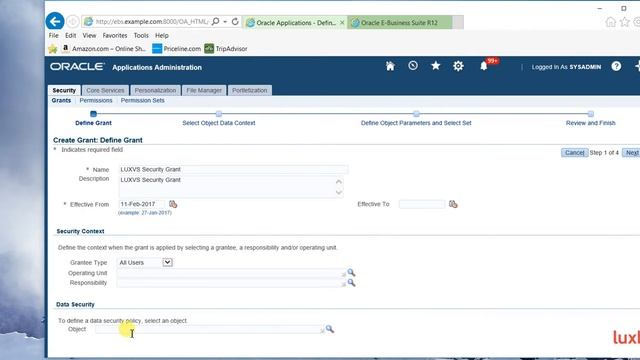
Task: Refresh the page with reload icon
Action: 235,22
